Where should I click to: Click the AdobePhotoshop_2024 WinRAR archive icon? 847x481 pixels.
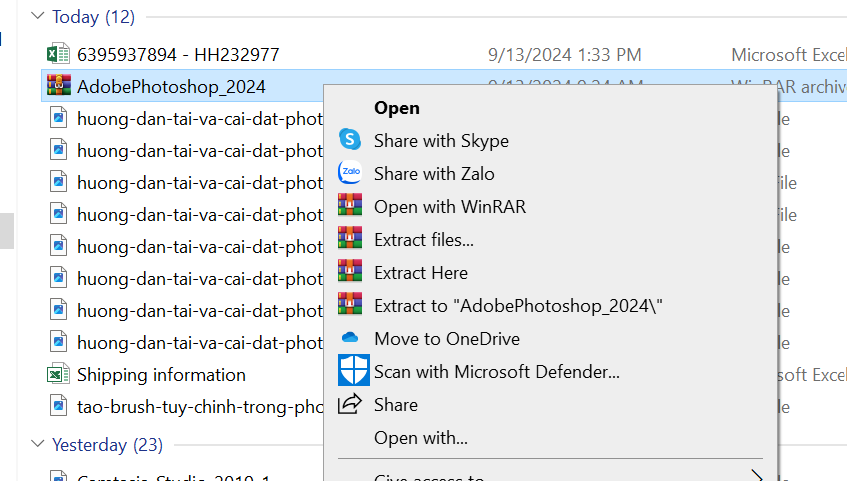click(x=58, y=85)
